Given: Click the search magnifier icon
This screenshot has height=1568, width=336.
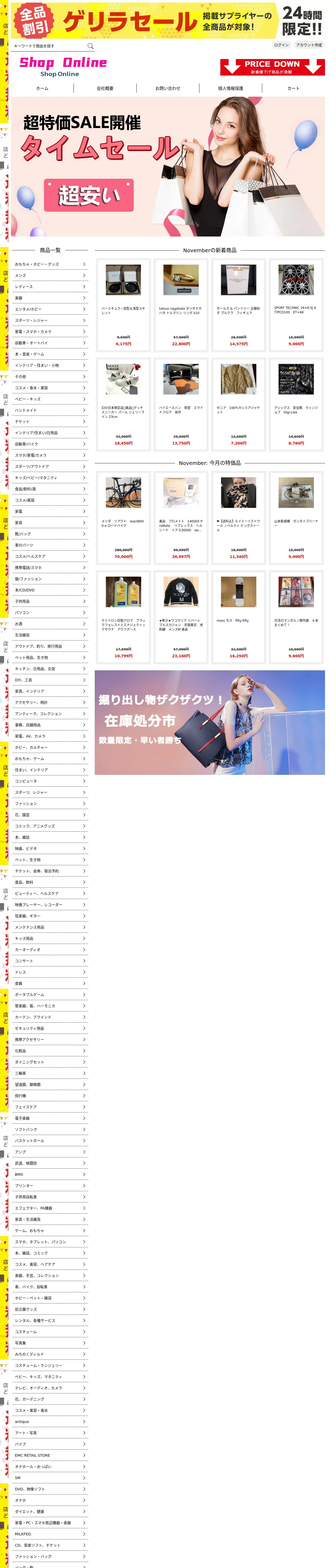Looking at the screenshot, I should [90, 46].
